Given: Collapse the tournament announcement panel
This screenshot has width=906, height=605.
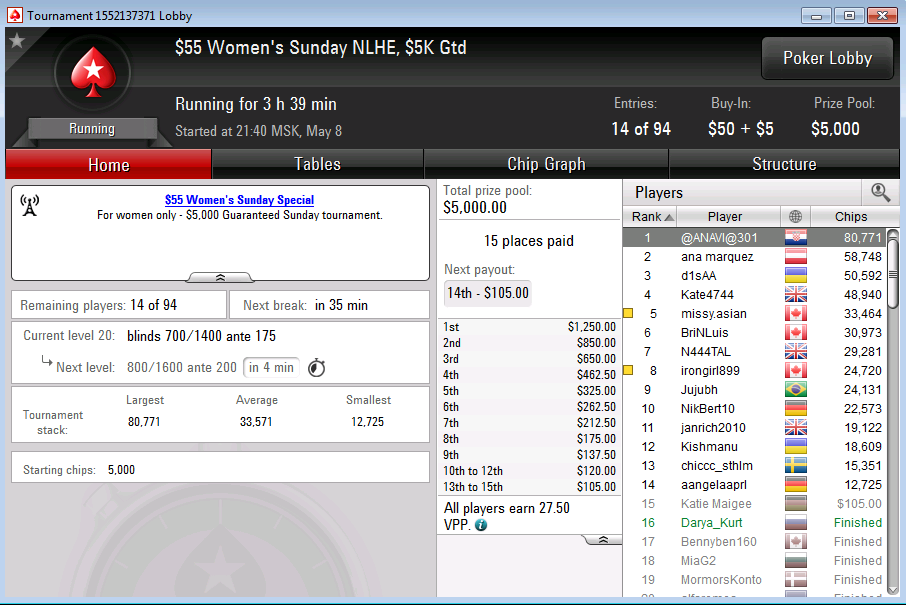Looking at the screenshot, I should [220, 278].
